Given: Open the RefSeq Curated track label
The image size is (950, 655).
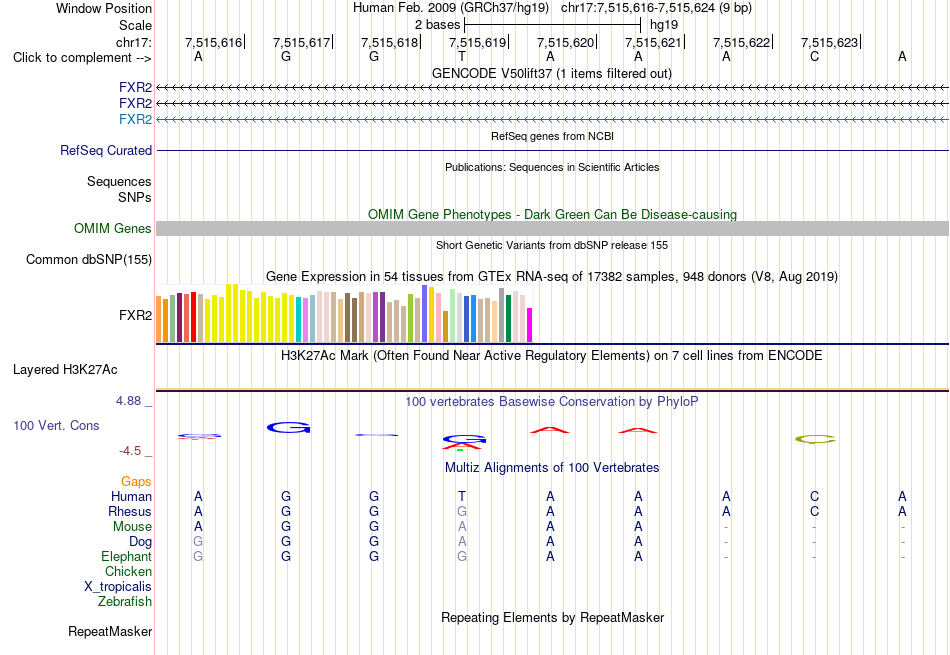Looking at the screenshot, I should click(x=105, y=150).
